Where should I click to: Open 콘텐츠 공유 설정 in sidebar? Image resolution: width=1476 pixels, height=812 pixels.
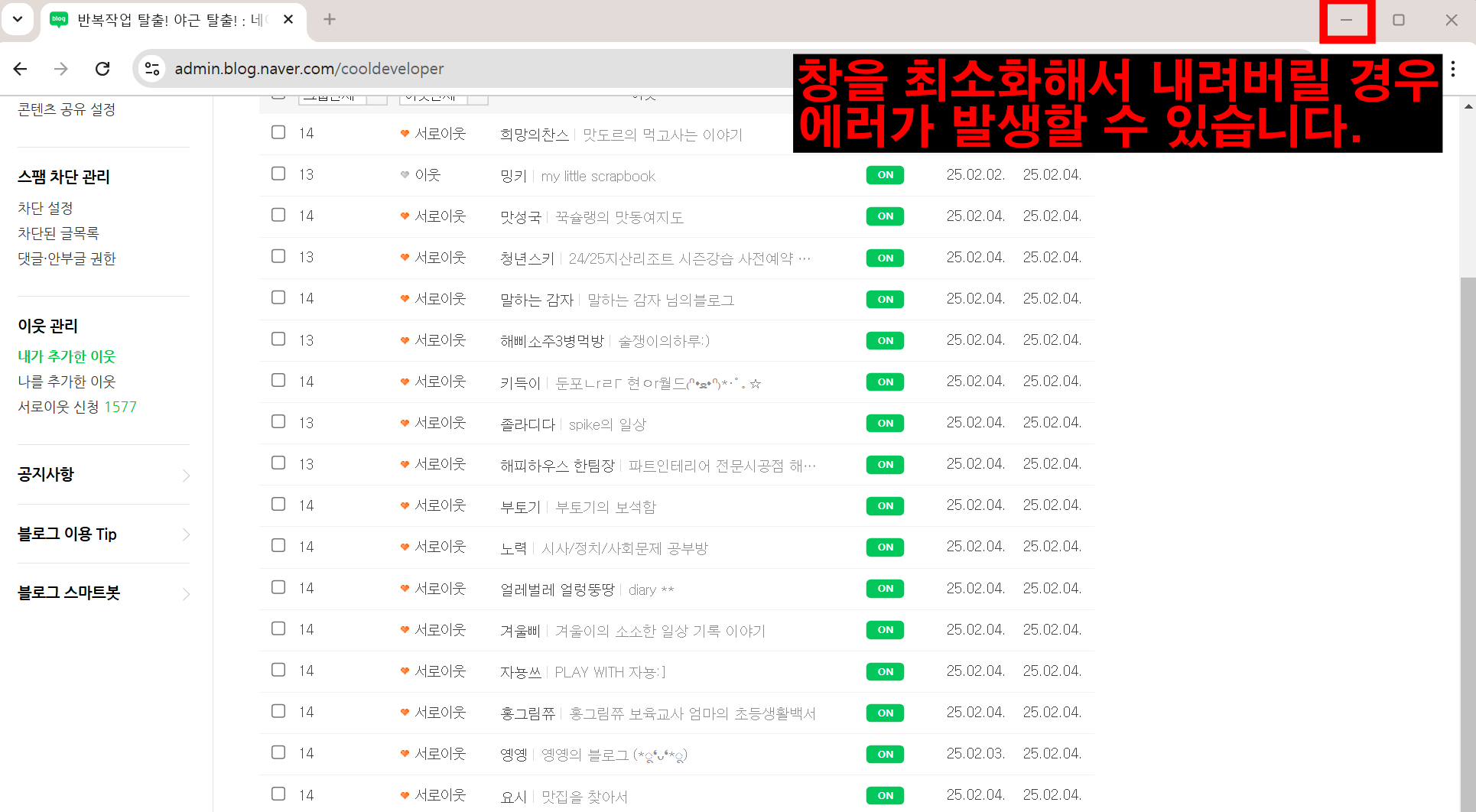click(67, 109)
